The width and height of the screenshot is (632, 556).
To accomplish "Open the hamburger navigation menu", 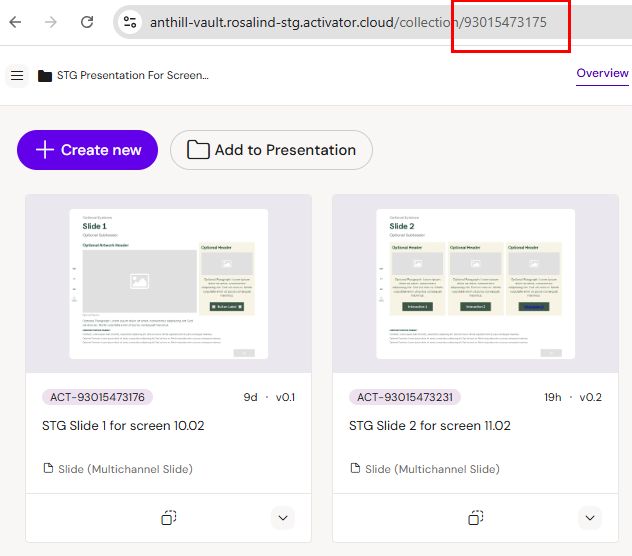I will (16, 75).
